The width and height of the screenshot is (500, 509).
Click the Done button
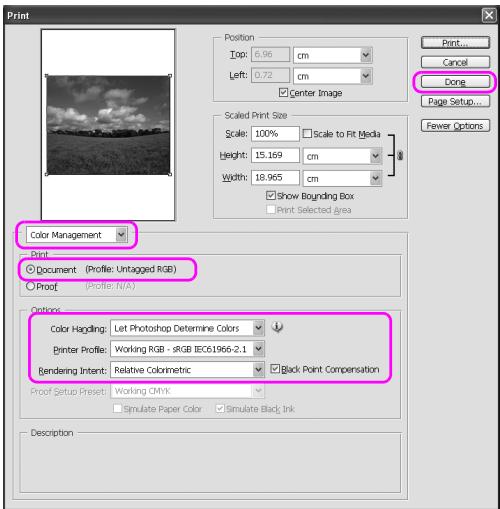(455, 82)
